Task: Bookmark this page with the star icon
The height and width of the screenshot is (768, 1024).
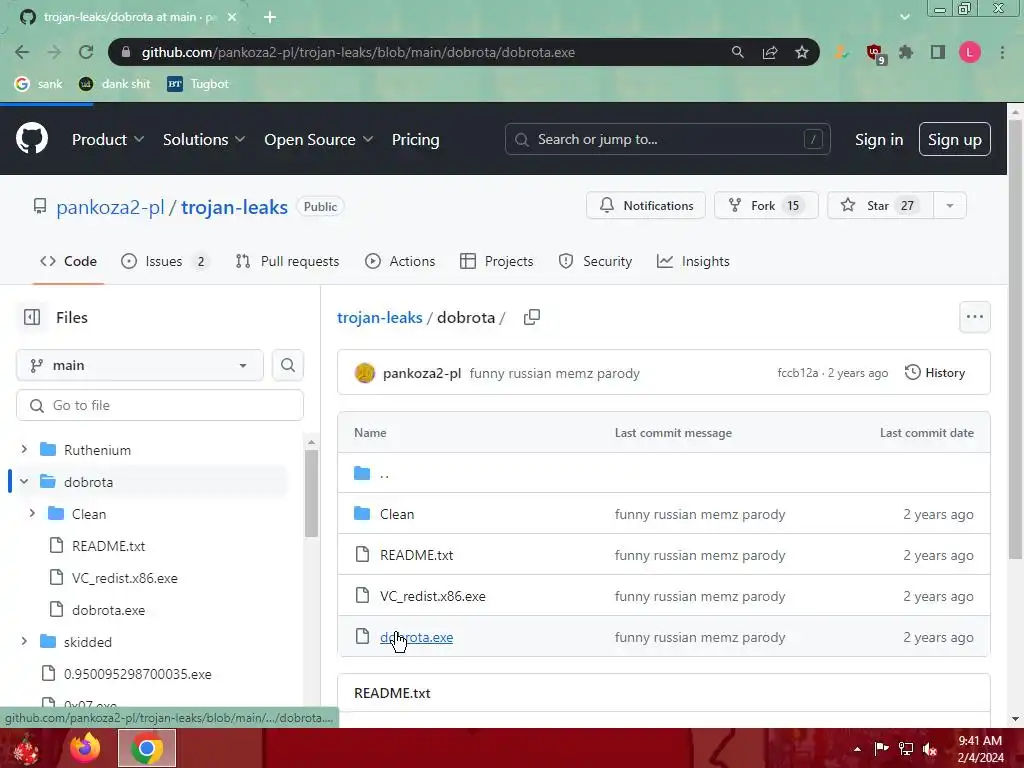Action: (x=801, y=52)
